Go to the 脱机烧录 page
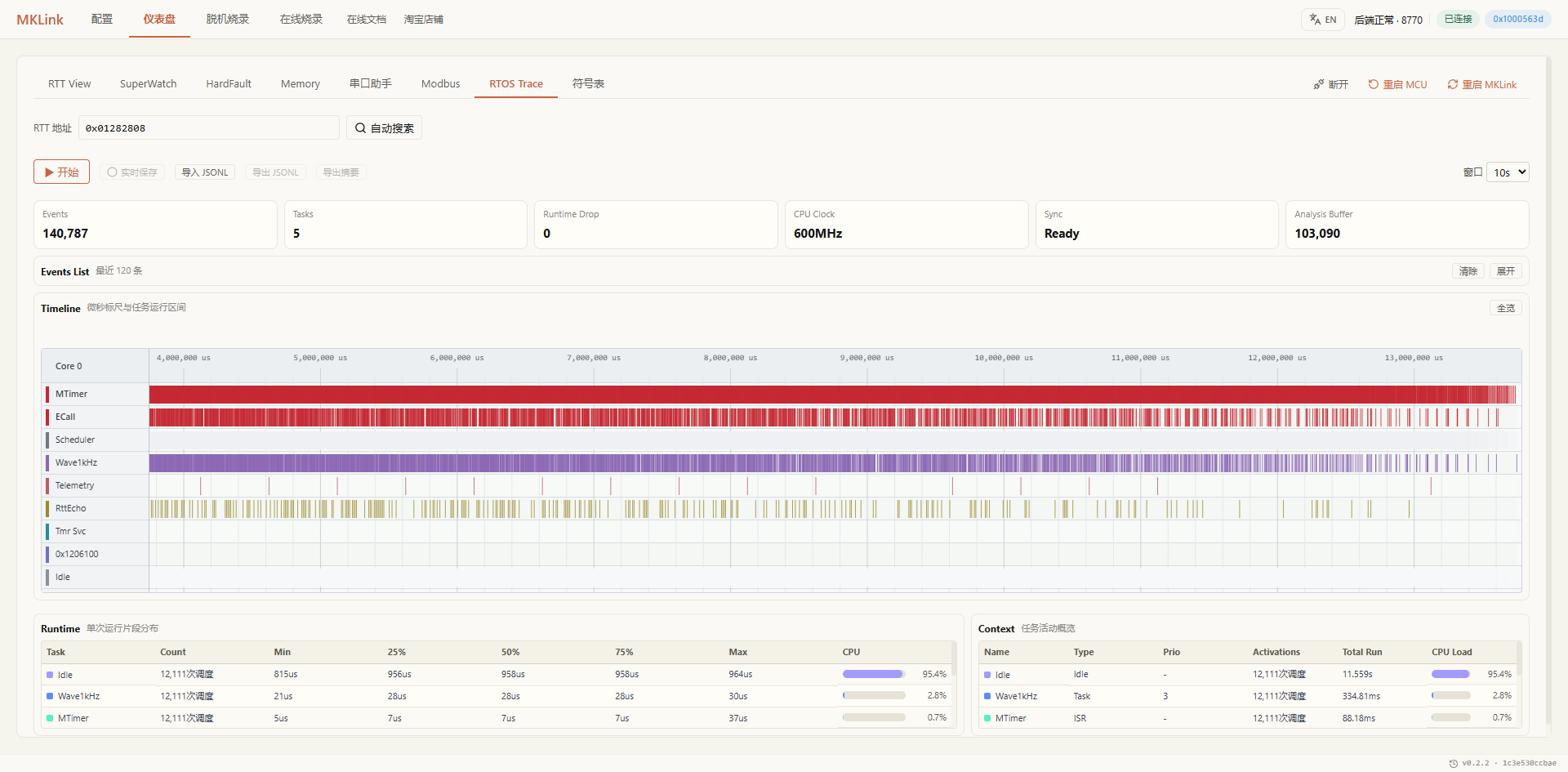 (228, 19)
